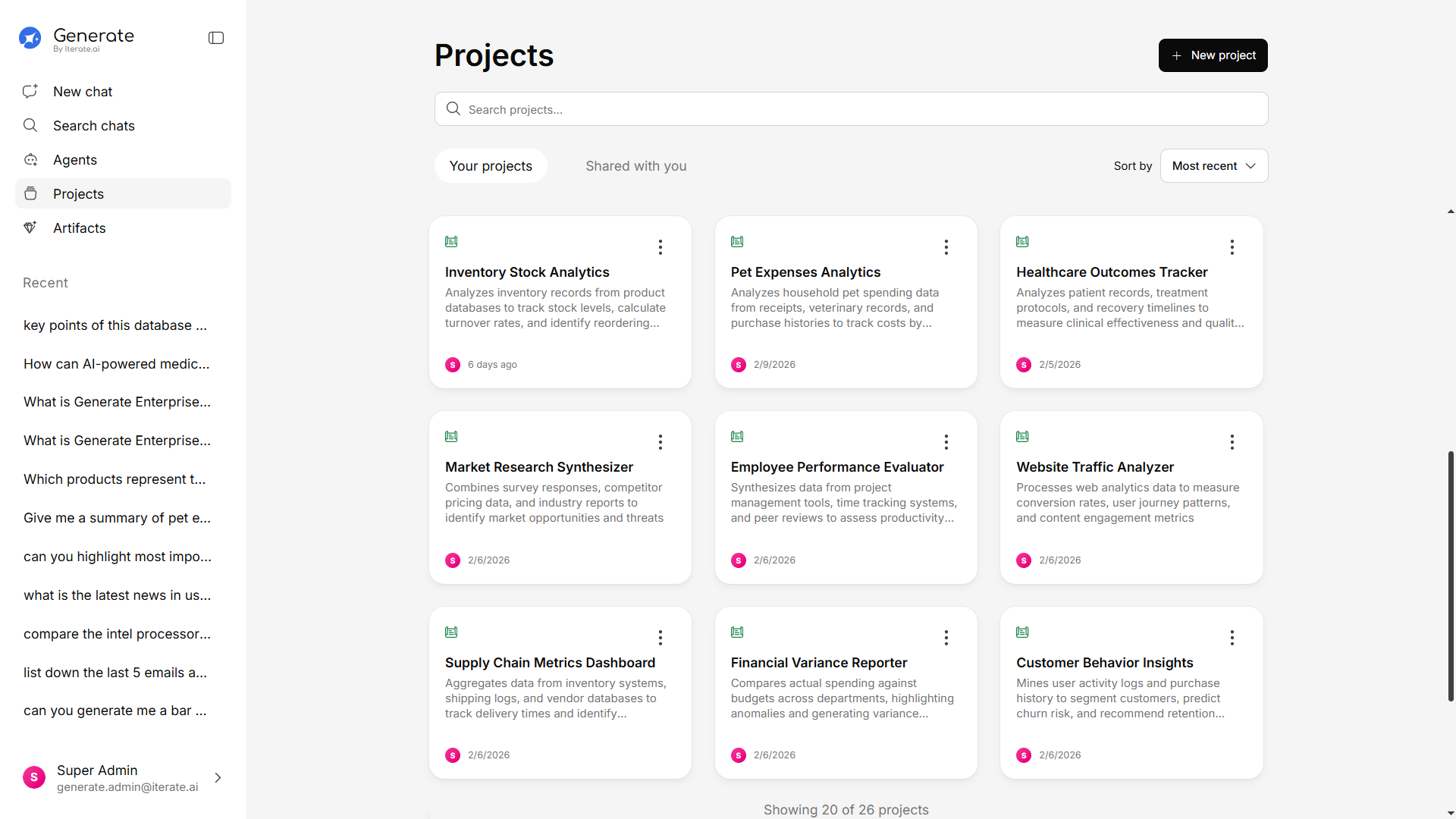Click the Generate logo icon
This screenshot has width=1456, height=819.
click(x=30, y=38)
